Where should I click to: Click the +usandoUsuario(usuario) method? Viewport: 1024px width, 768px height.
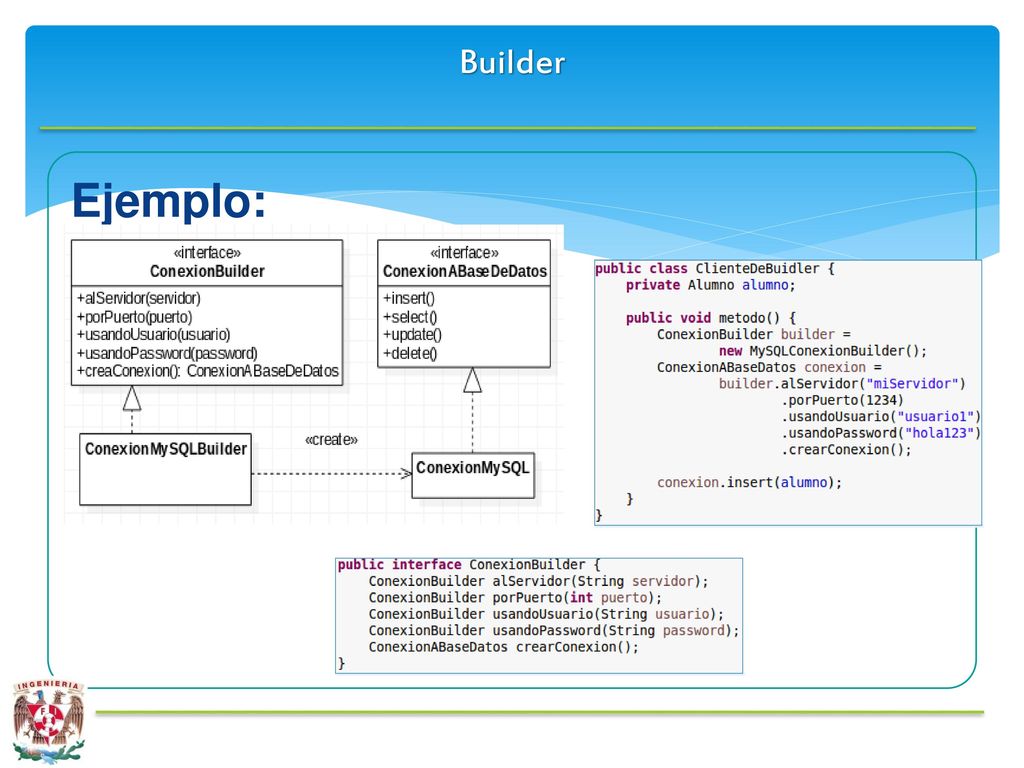[153, 334]
